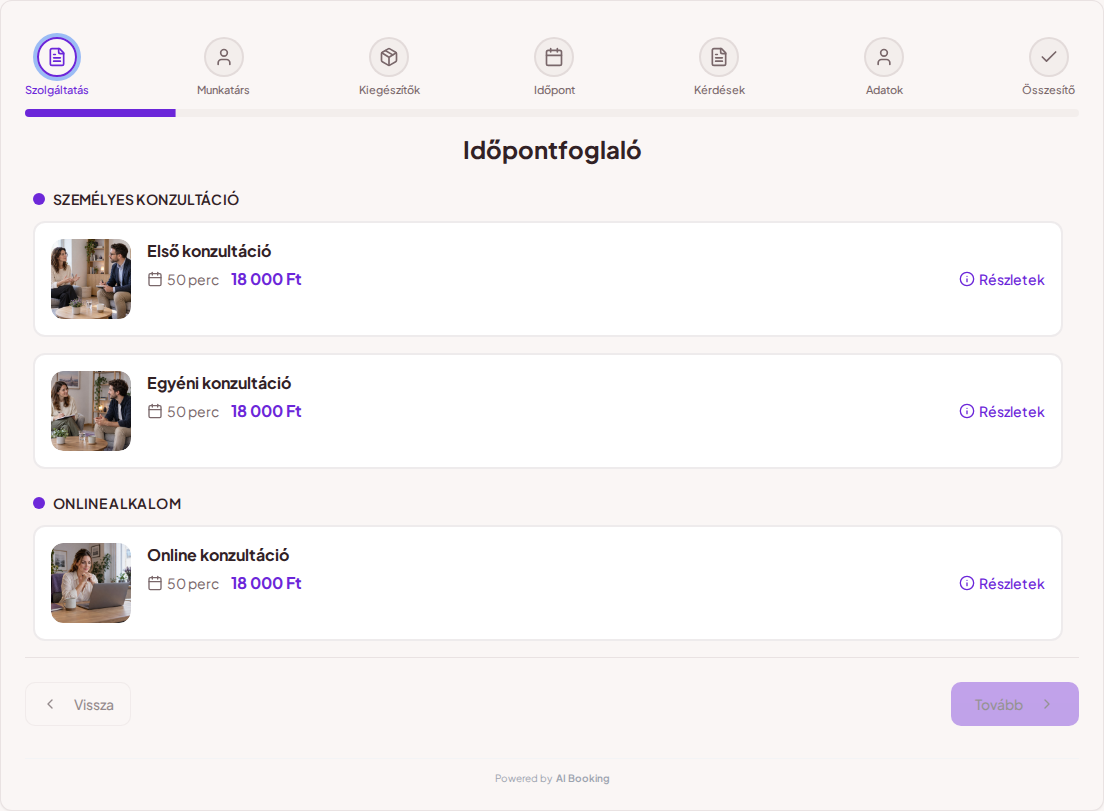Jump to the Összesítő checkmark icon
The image size is (1104, 811).
pos(1049,57)
